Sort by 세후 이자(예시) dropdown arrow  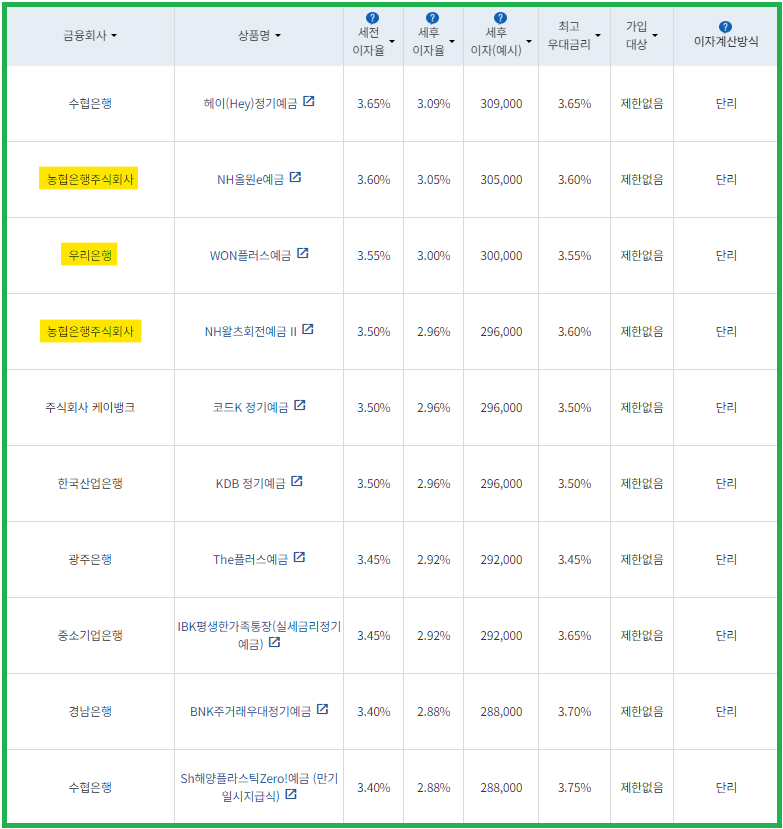point(529,41)
